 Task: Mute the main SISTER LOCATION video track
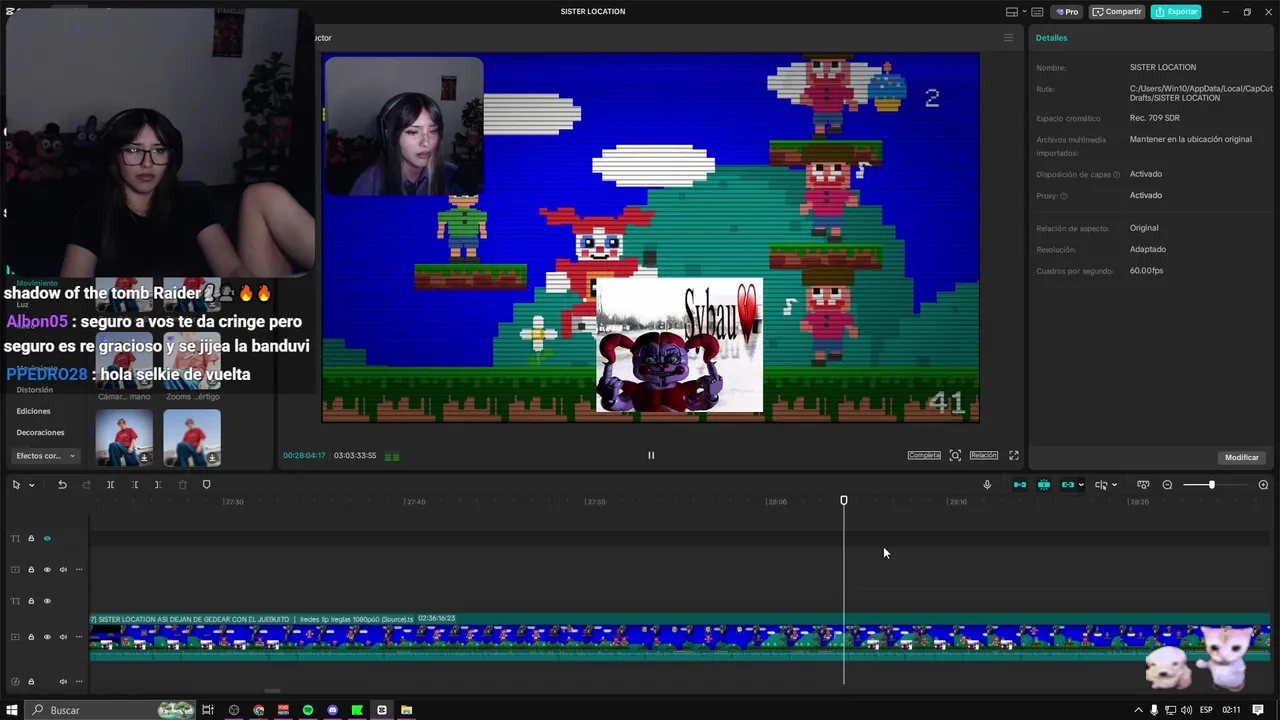coord(63,637)
